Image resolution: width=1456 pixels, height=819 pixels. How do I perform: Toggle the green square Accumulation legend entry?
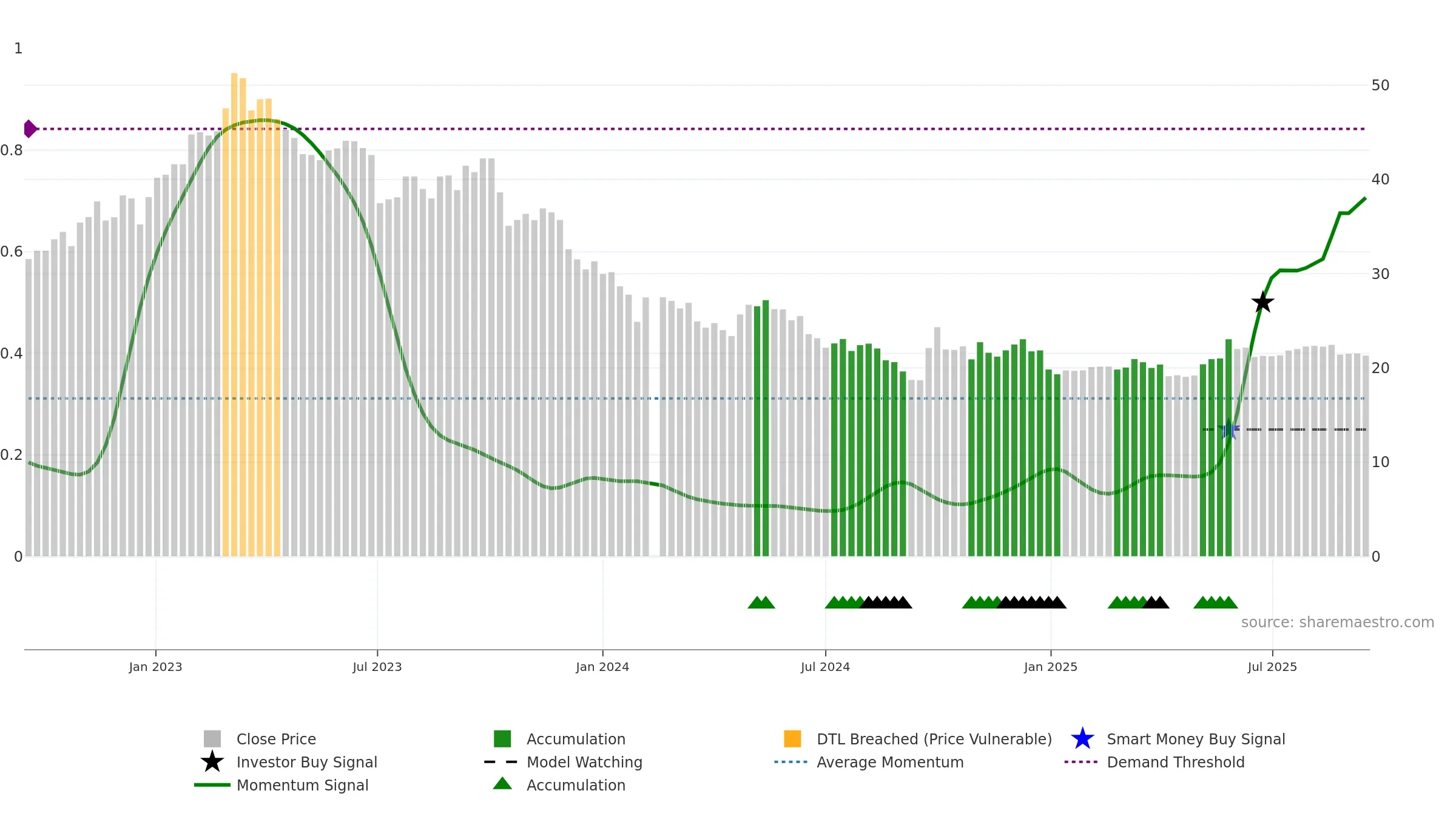click(x=559, y=739)
